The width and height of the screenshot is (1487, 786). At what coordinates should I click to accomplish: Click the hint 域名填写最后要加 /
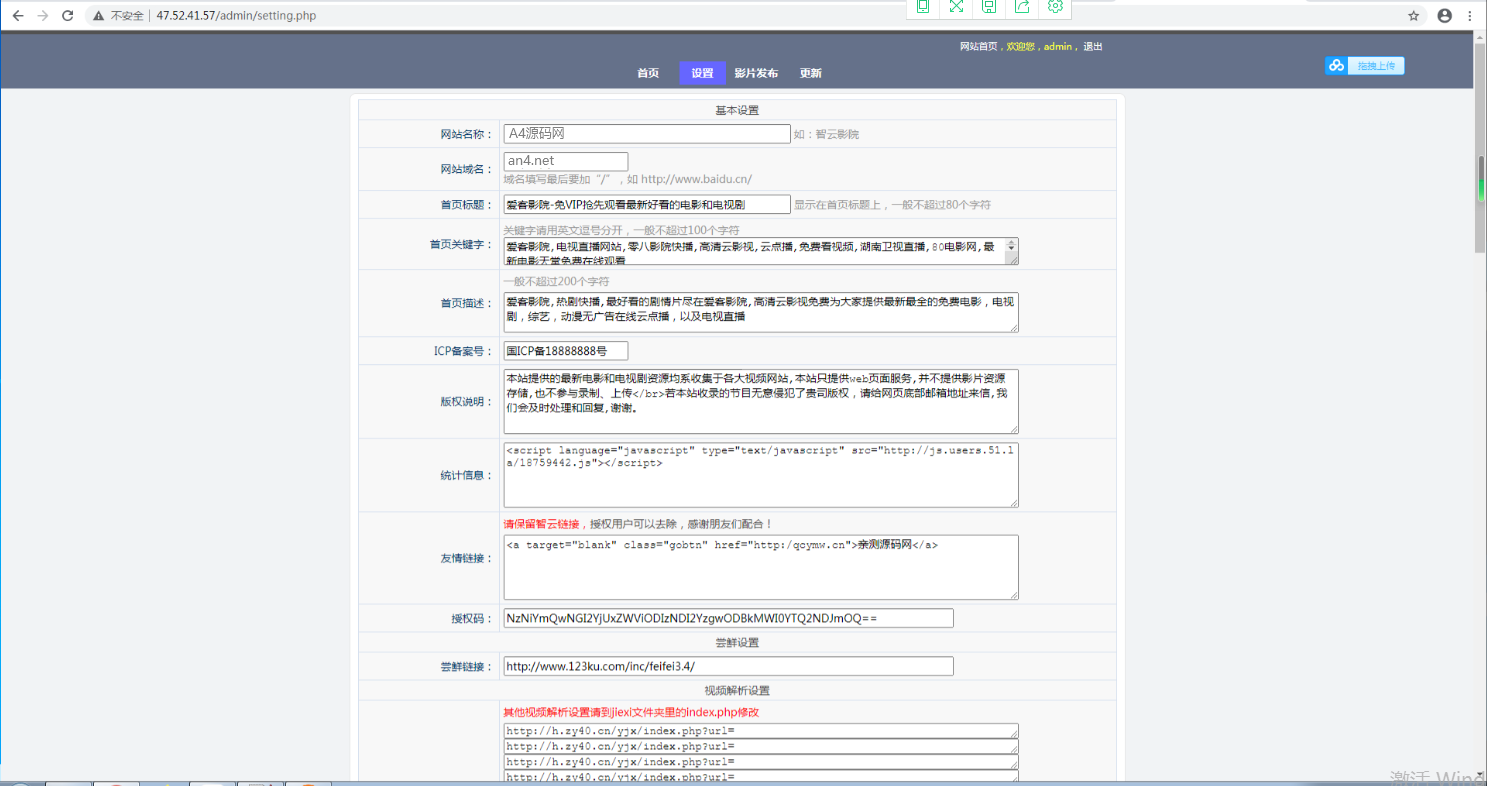627,180
